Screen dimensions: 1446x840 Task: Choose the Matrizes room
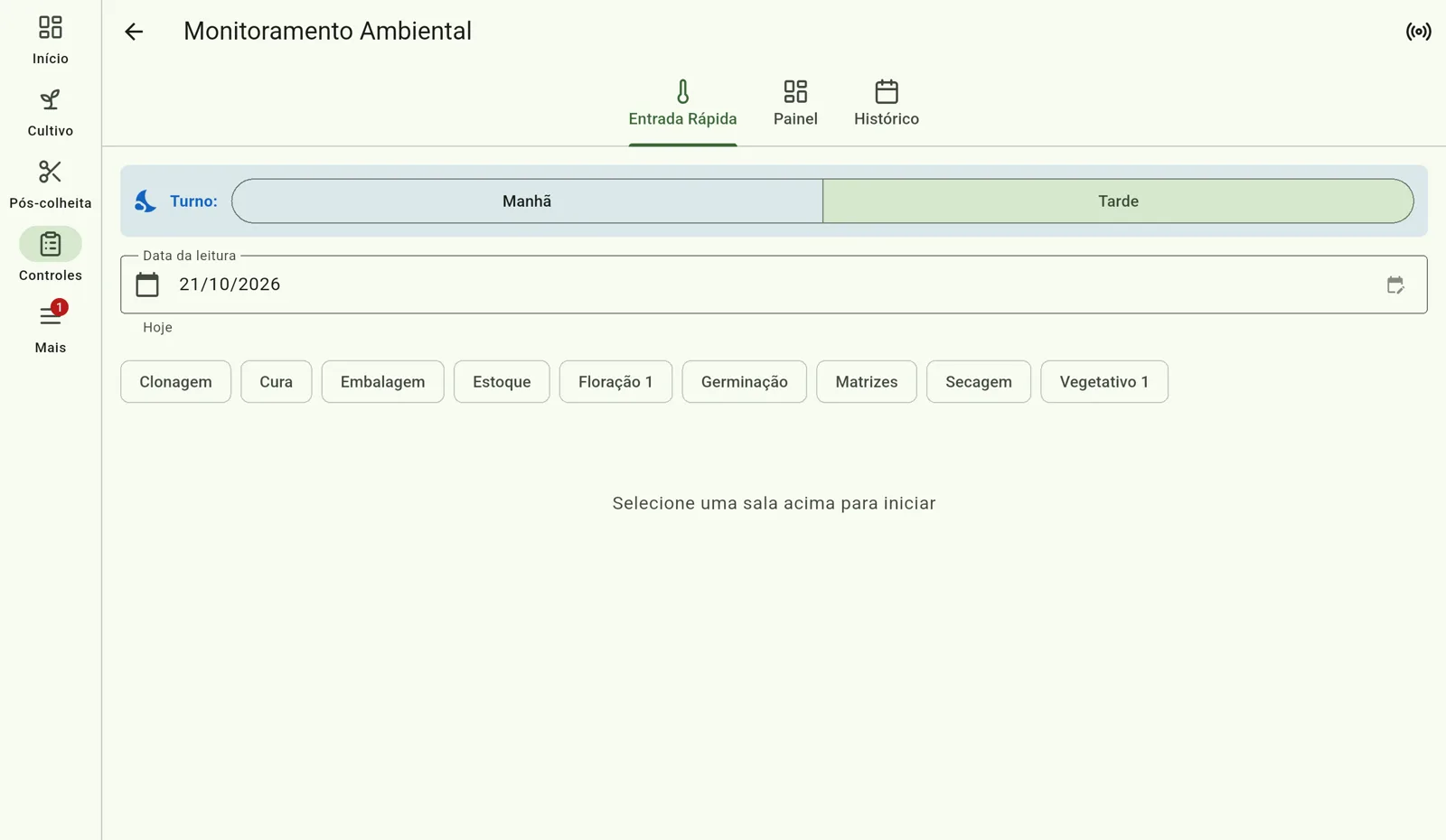[x=867, y=382]
